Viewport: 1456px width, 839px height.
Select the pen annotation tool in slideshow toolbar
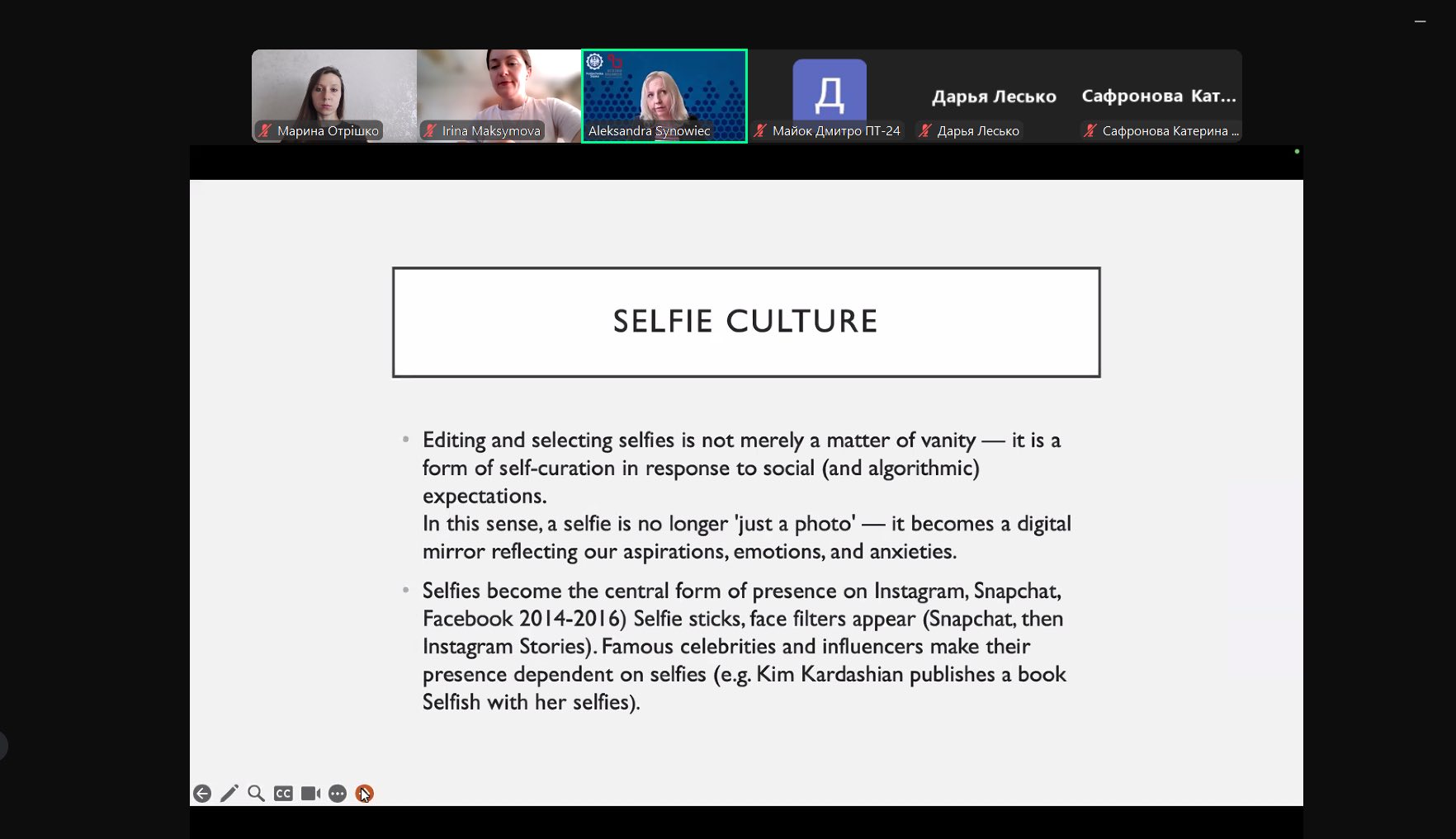point(229,794)
